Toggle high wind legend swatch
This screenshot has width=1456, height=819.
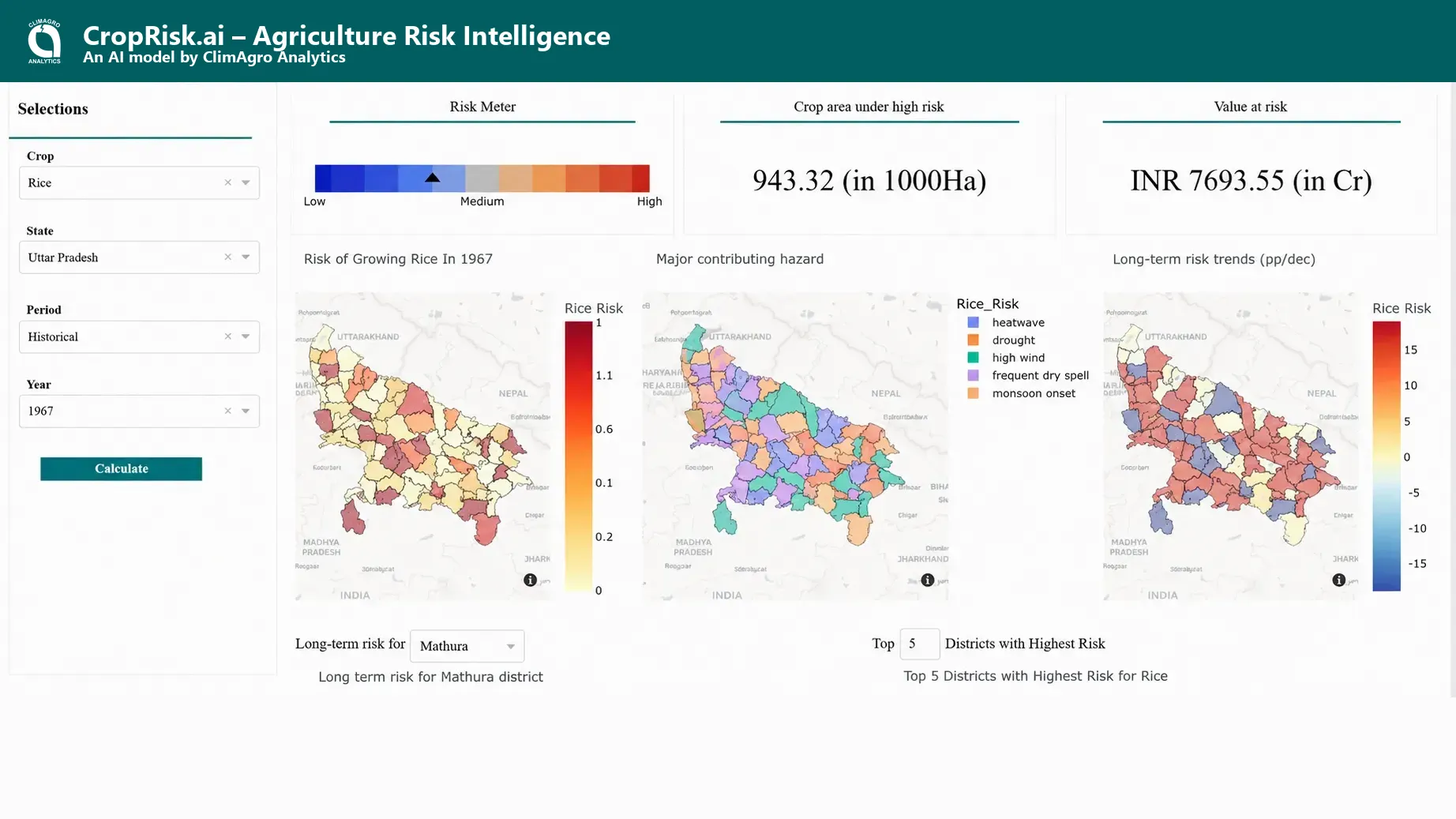pos(974,358)
